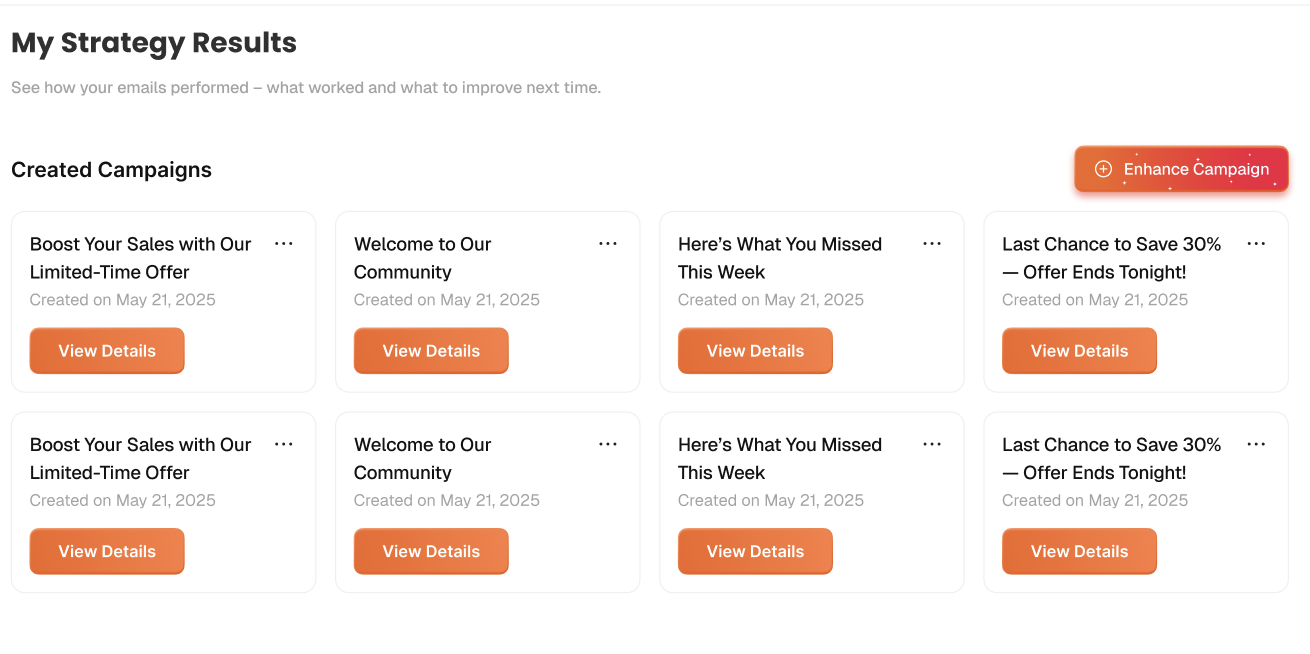Click the plus icon on Enhance Campaign
The height and width of the screenshot is (654, 1310).
(x=1104, y=169)
